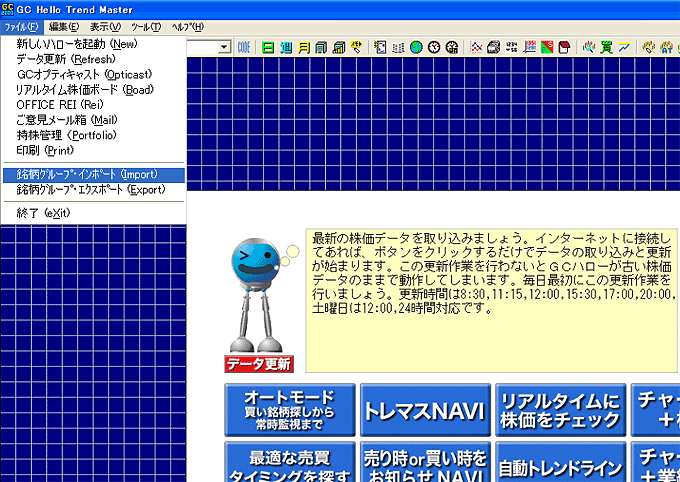
Task: Choose データ更新 (Refresh) menu entry
Action: point(93,59)
